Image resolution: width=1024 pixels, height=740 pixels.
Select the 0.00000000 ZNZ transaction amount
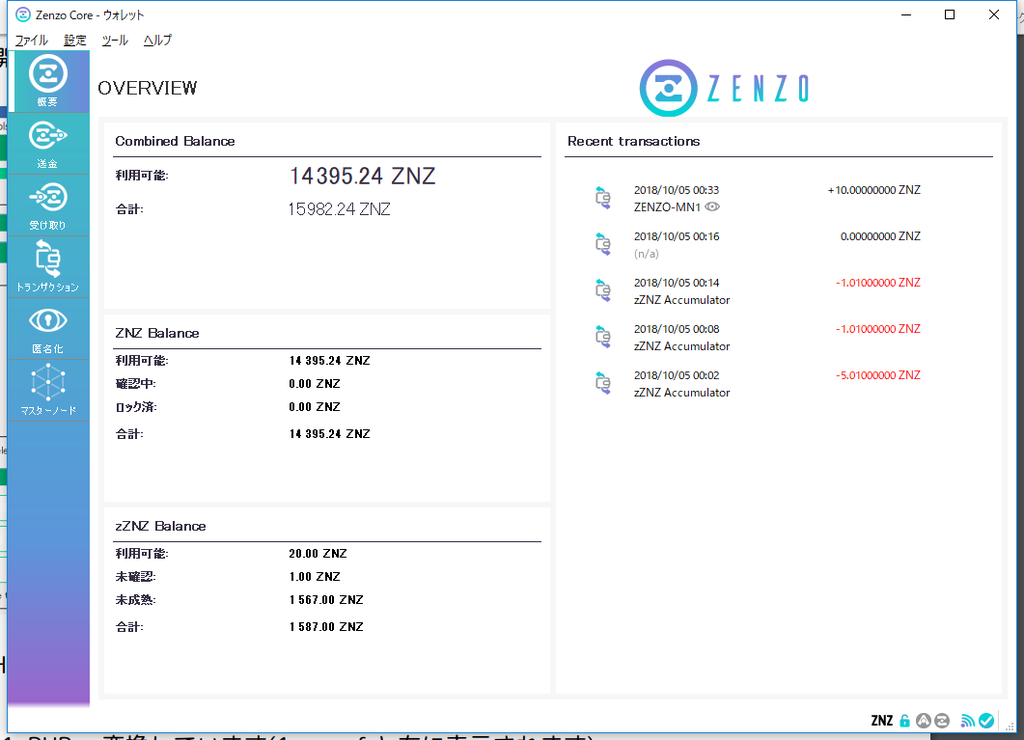pyautogui.click(x=880, y=236)
